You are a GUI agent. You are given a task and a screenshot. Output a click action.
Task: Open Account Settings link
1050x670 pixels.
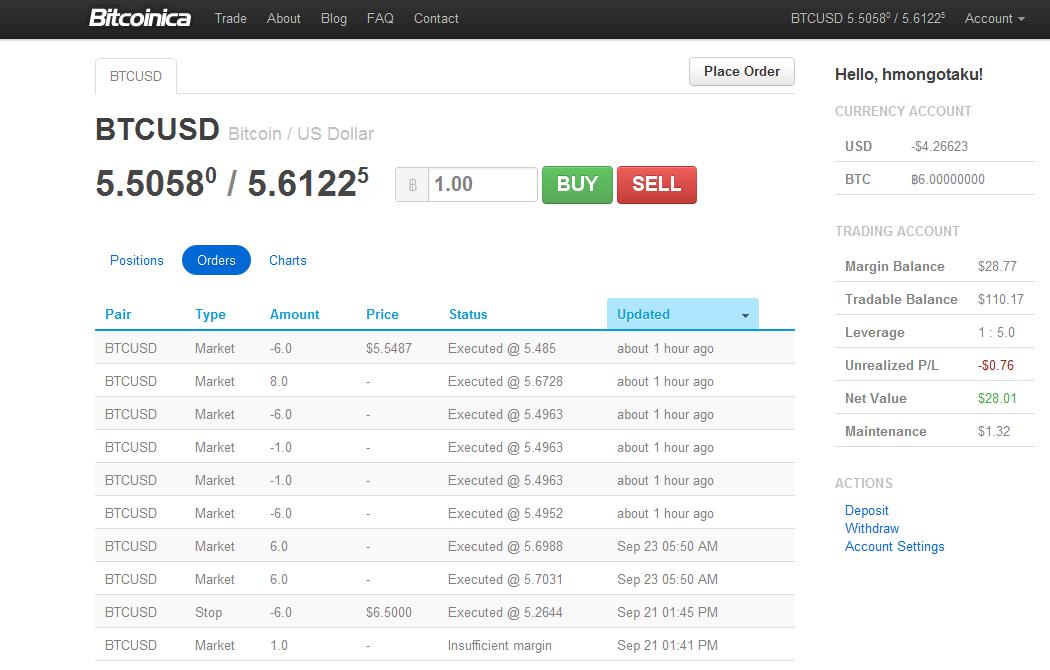pyautogui.click(x=895, y=547)
